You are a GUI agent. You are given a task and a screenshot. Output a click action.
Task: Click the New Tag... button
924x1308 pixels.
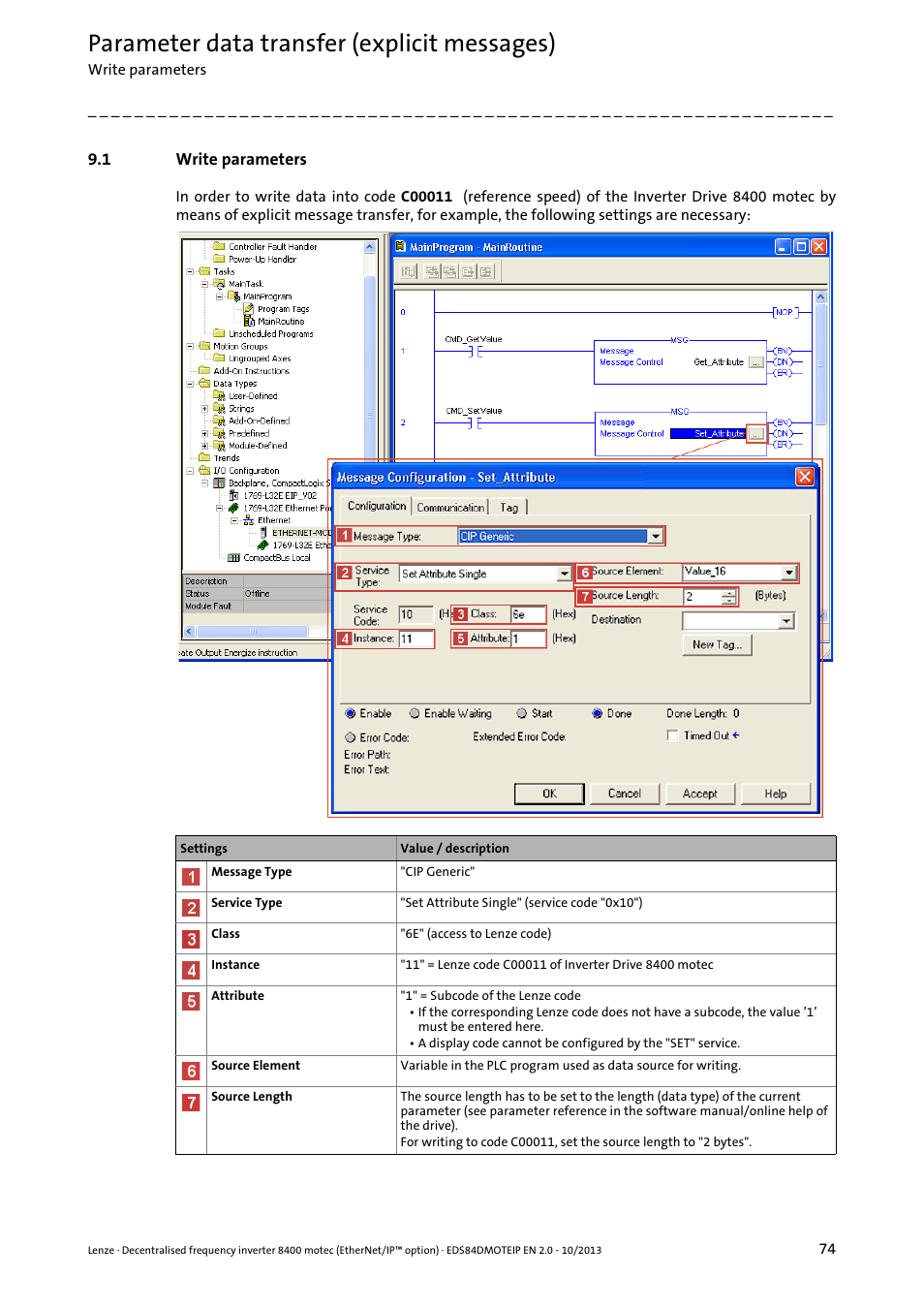[x=717, y=644]
